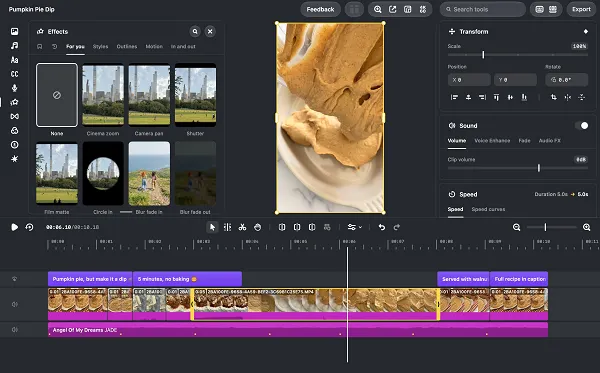Click the crop icon in Transform panel
This screenshot has width=600, height=373.
[553, 97]
